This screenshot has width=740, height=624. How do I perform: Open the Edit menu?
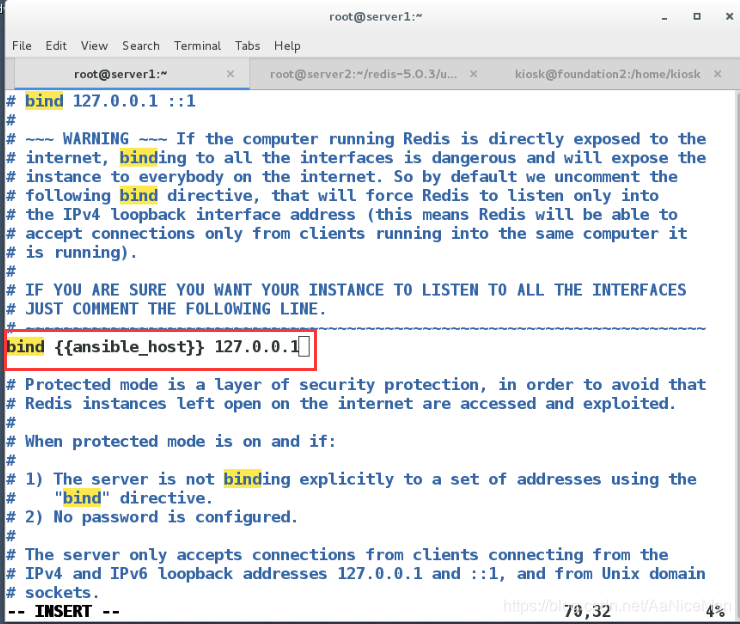56,46
